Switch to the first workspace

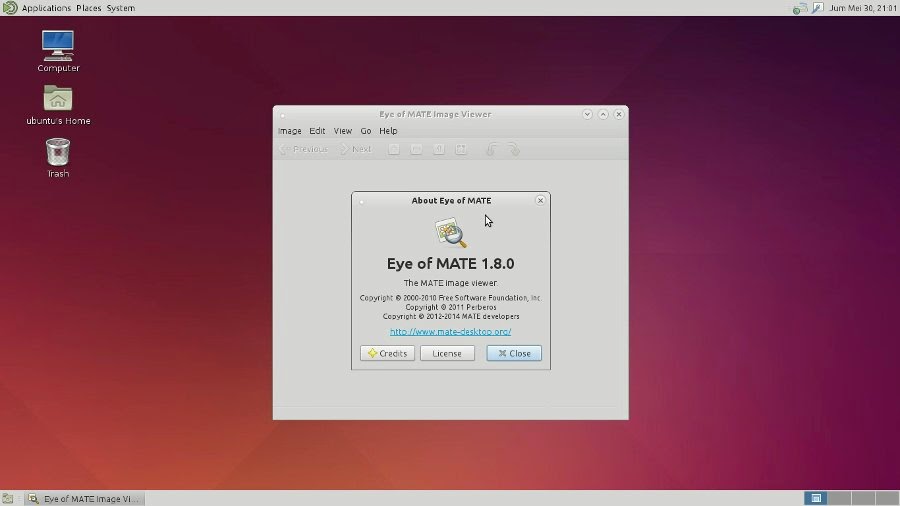coord(816,498)
